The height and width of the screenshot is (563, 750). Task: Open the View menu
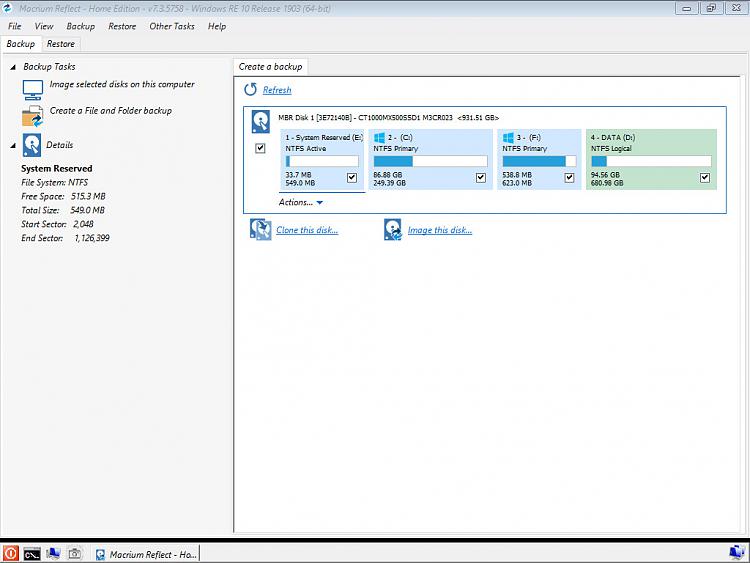coord(44,26)
